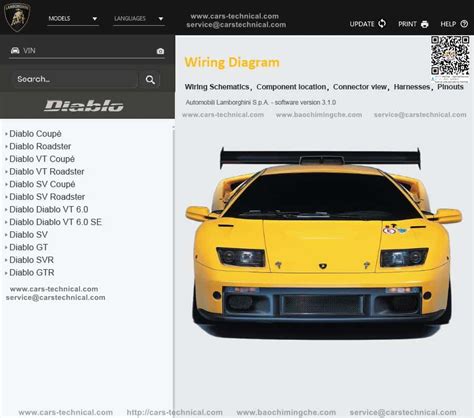Image resolution: width=474 pixels, height=418 pixels.
Task: Click the camera icon in VIN field
Action: [160, 51]
